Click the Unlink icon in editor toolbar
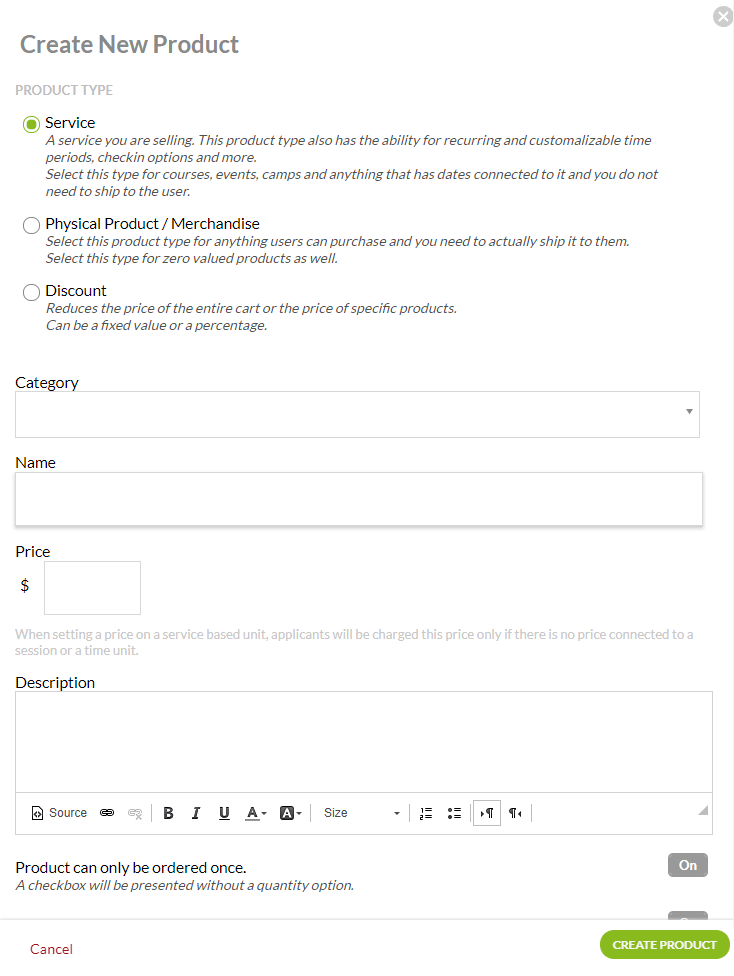Screen dimensions: 734x976 tap(135, 813)
